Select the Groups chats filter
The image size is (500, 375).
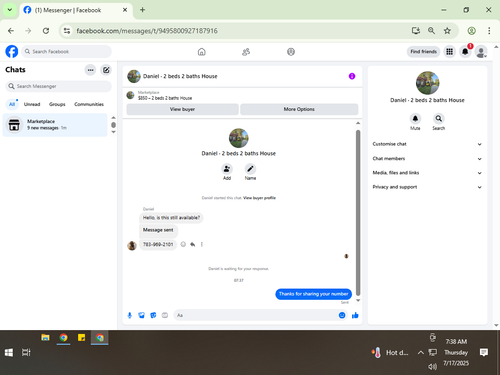(57, 104)
